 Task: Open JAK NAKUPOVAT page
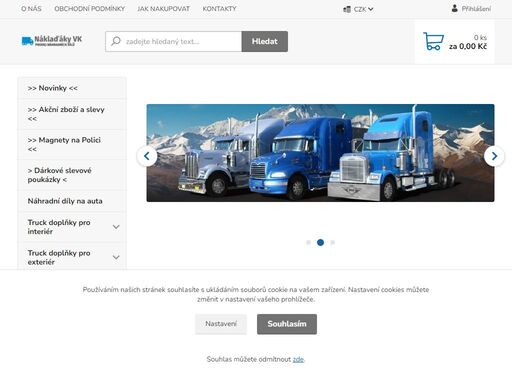point(163,9)
